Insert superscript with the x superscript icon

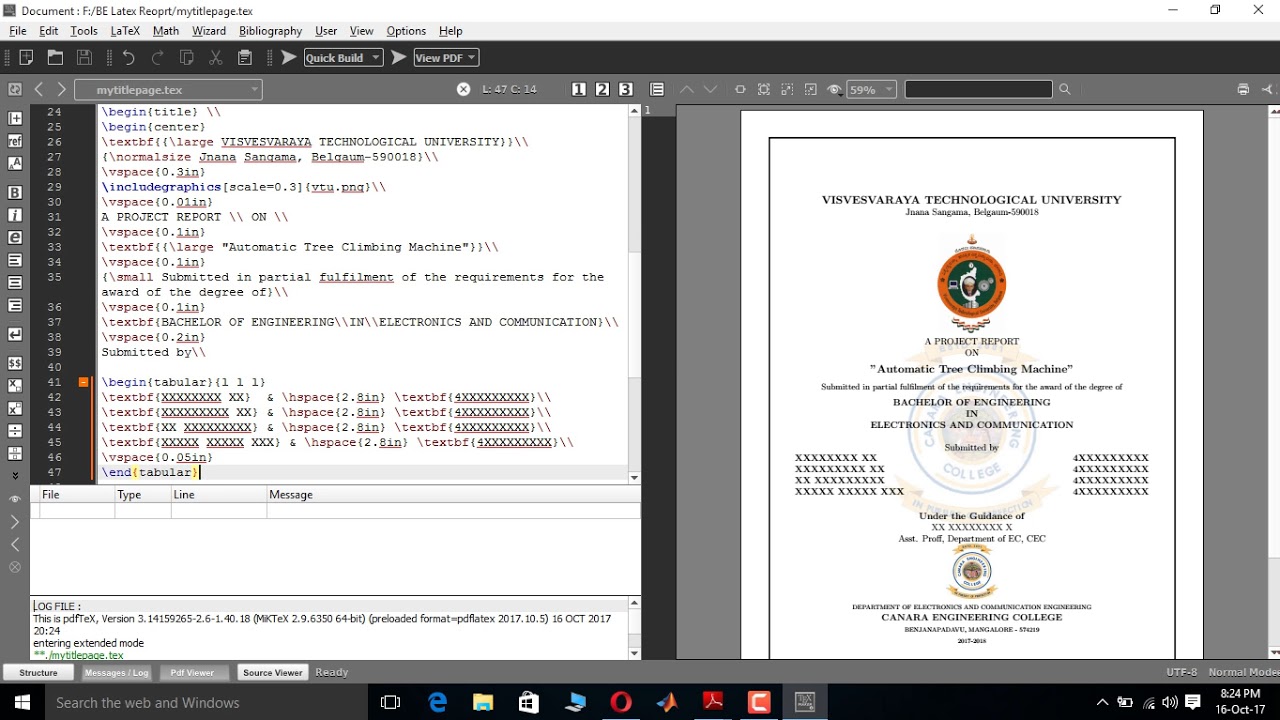[x=15, y=408]
